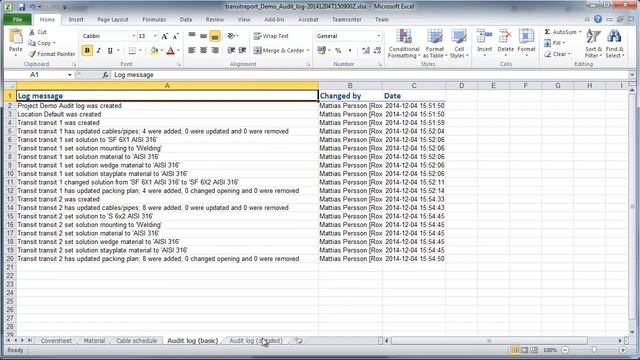Toggle Bold formatting
640x360 pixels.
coord(87,51)
